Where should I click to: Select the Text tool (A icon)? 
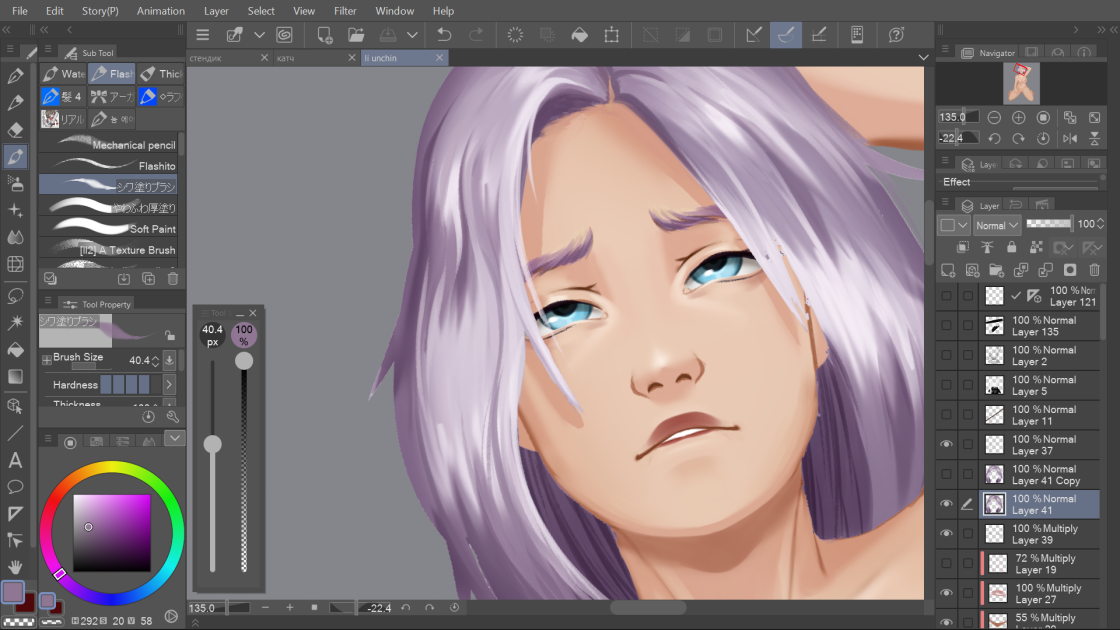[x=15, y=461]
